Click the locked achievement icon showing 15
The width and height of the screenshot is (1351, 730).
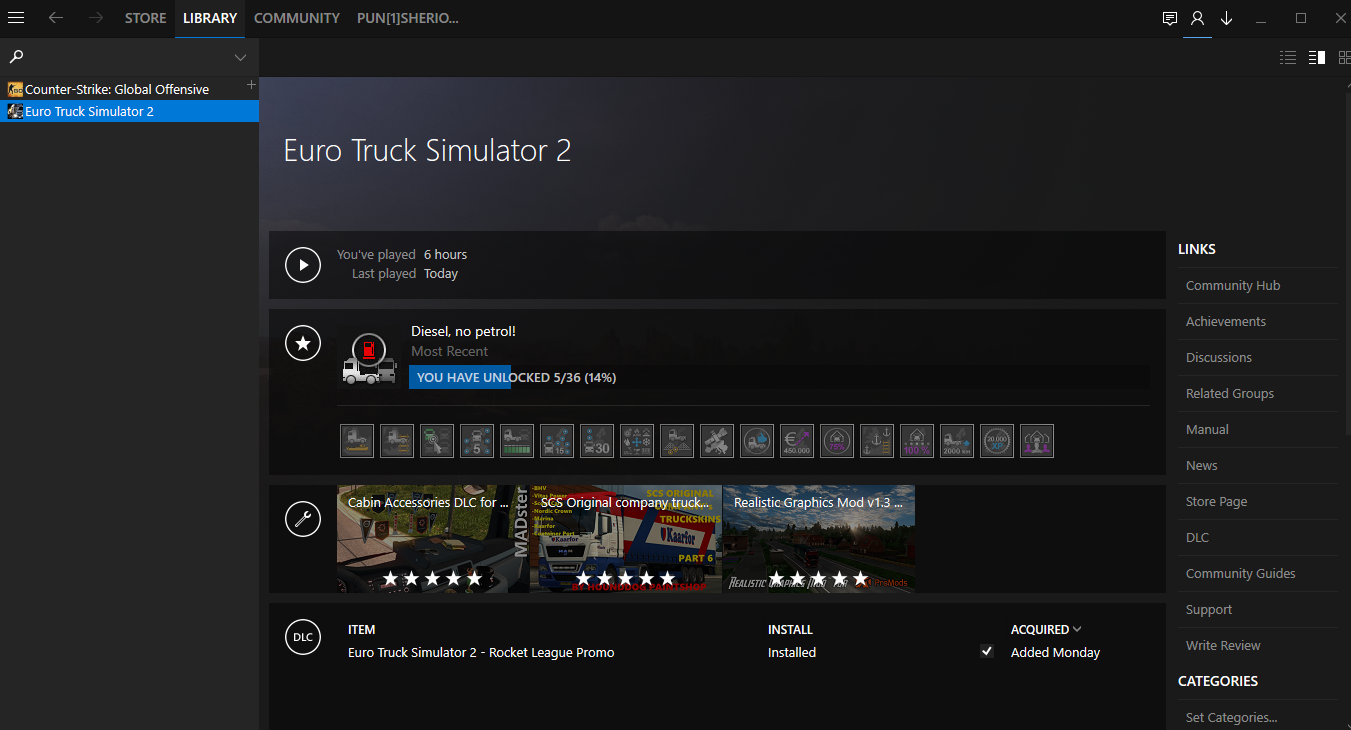click(x=557, y=441)
